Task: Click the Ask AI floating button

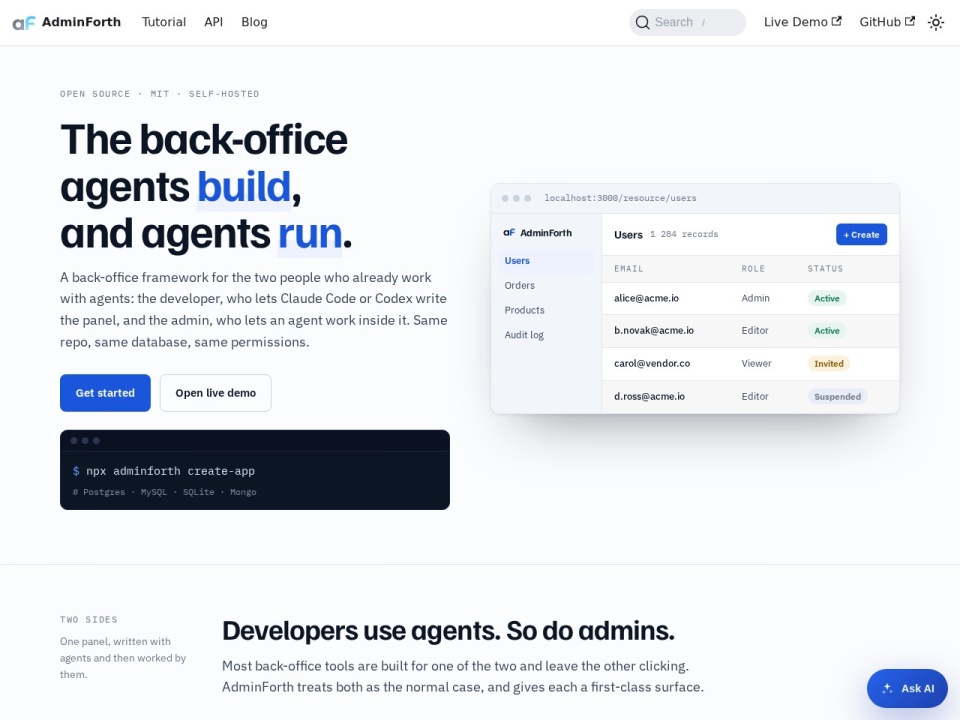Action: (907, 688)
